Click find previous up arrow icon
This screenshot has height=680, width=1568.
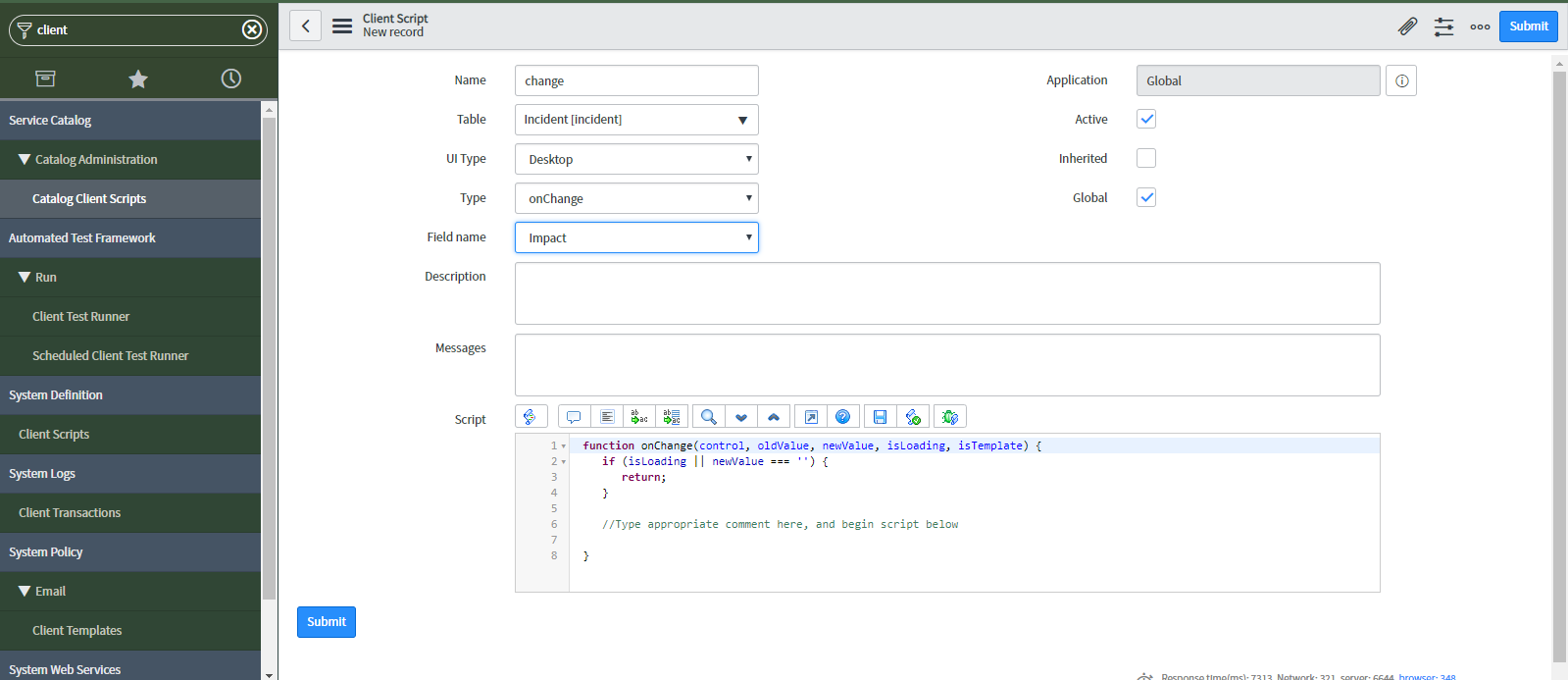point(774,417)
